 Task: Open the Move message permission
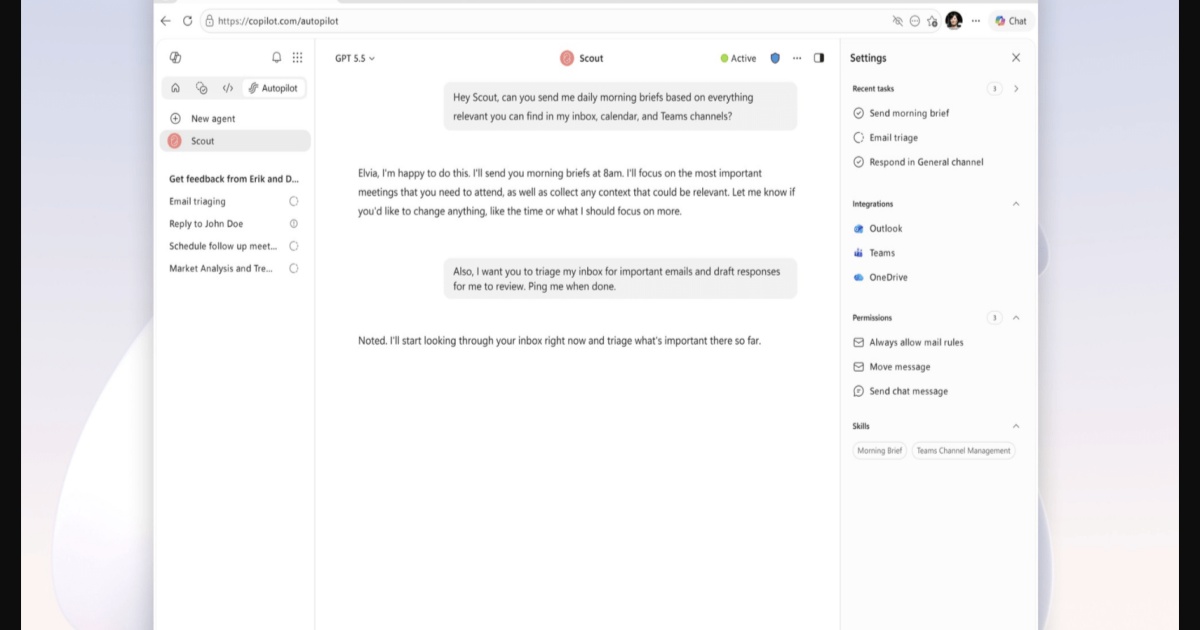coord(899,367)
